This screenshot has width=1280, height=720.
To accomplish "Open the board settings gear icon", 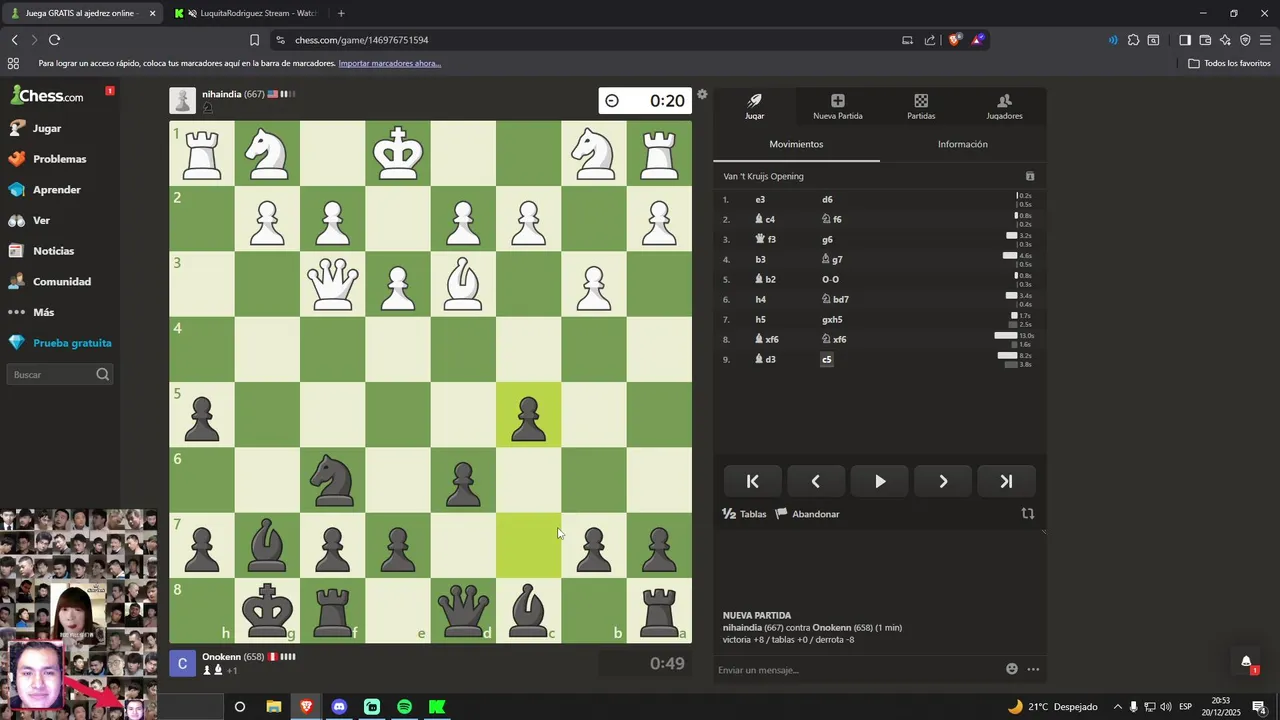I will 702,94.
